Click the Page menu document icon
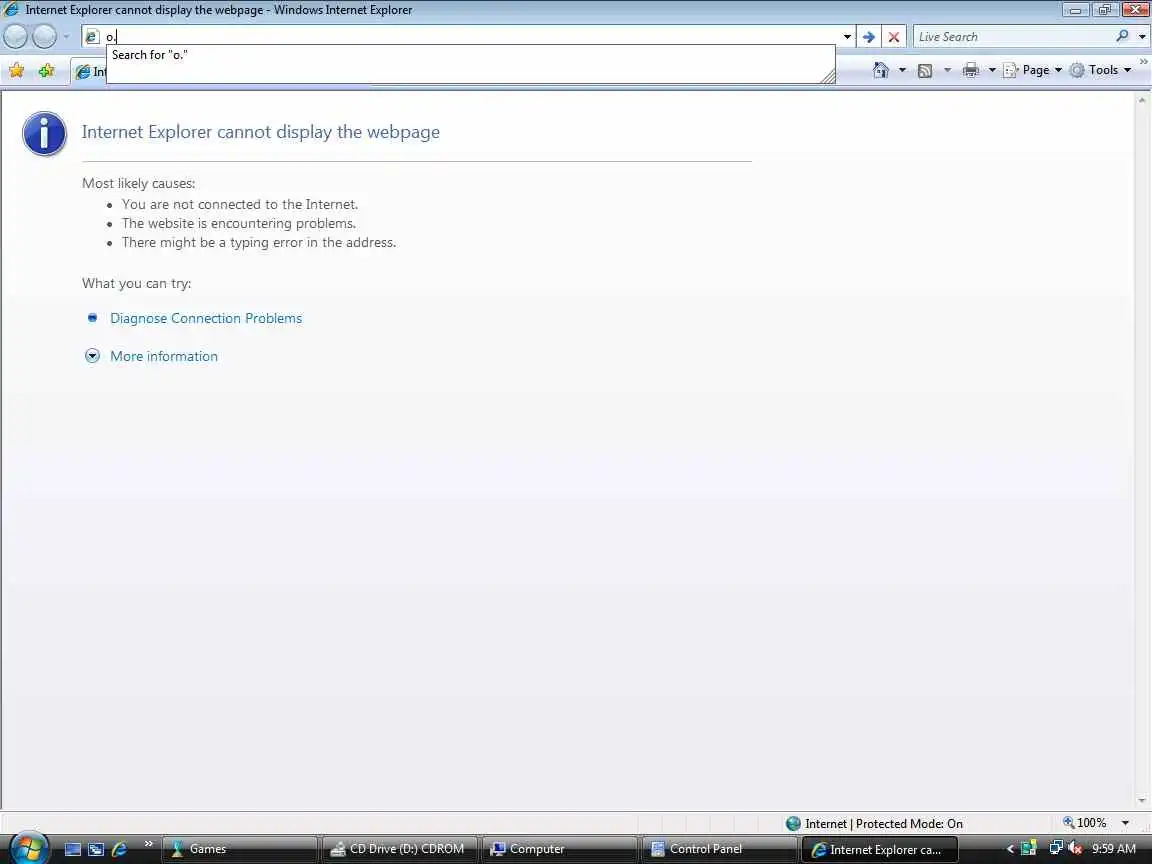Image resolution: width=1152 pixels, height=864 pixels. [x=1011, y=71]
